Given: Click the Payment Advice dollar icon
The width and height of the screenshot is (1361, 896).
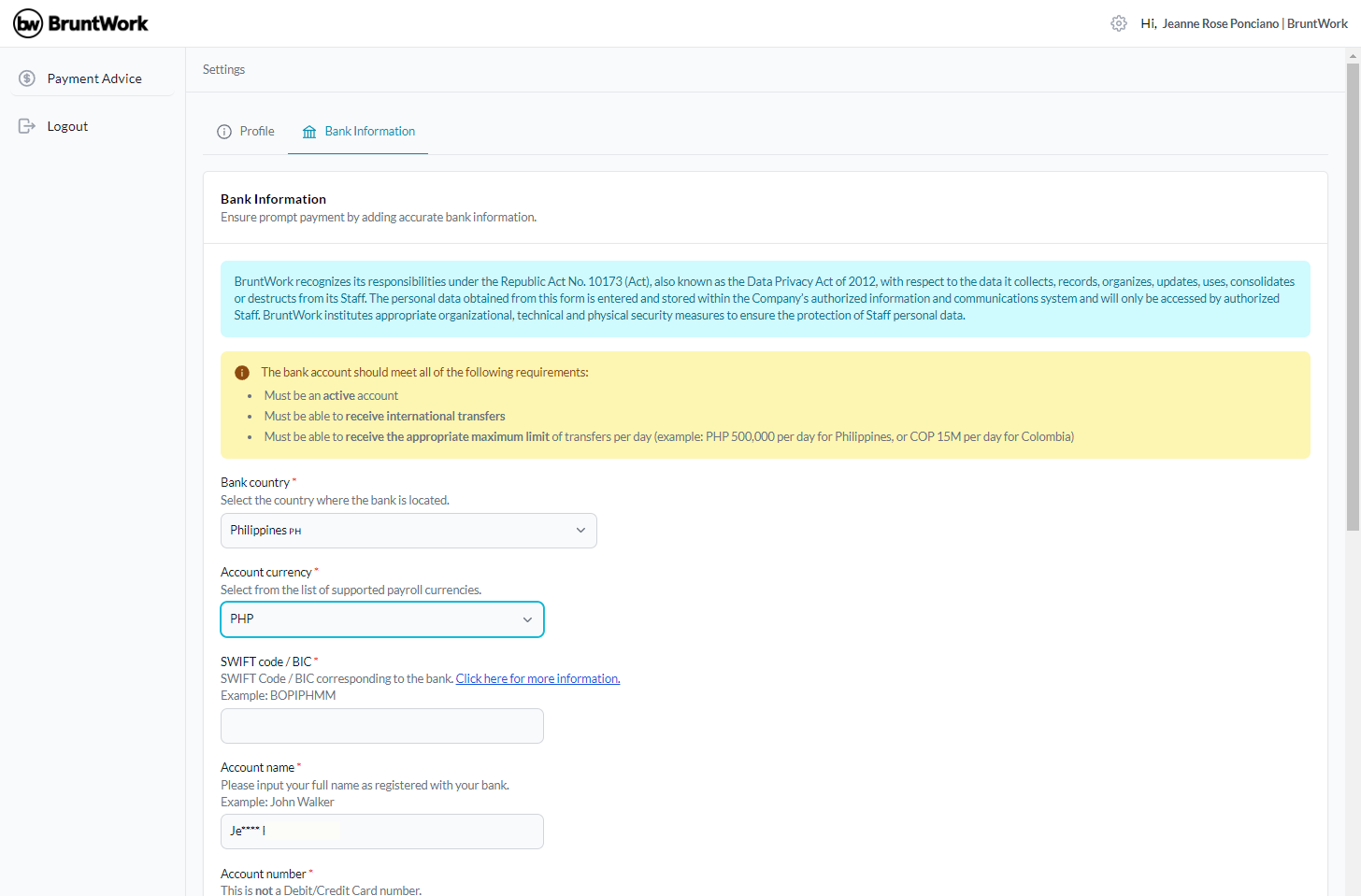Looking at the screenshot, I should 27,78.
